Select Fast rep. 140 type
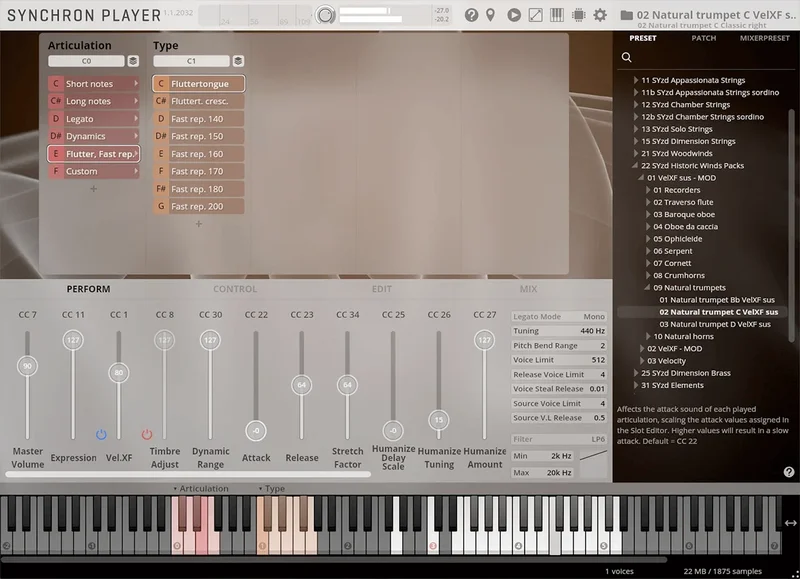800x579 pixels. tap(198, 119)
